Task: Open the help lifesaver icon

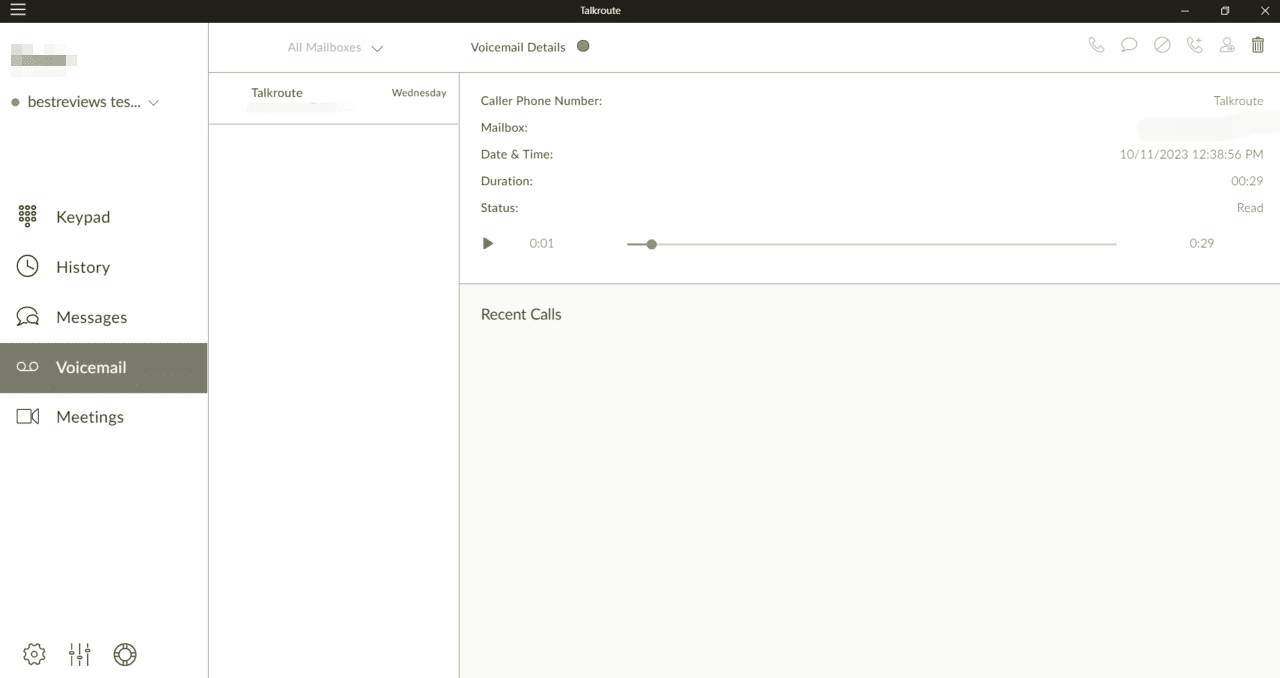Action: point(124,654)
